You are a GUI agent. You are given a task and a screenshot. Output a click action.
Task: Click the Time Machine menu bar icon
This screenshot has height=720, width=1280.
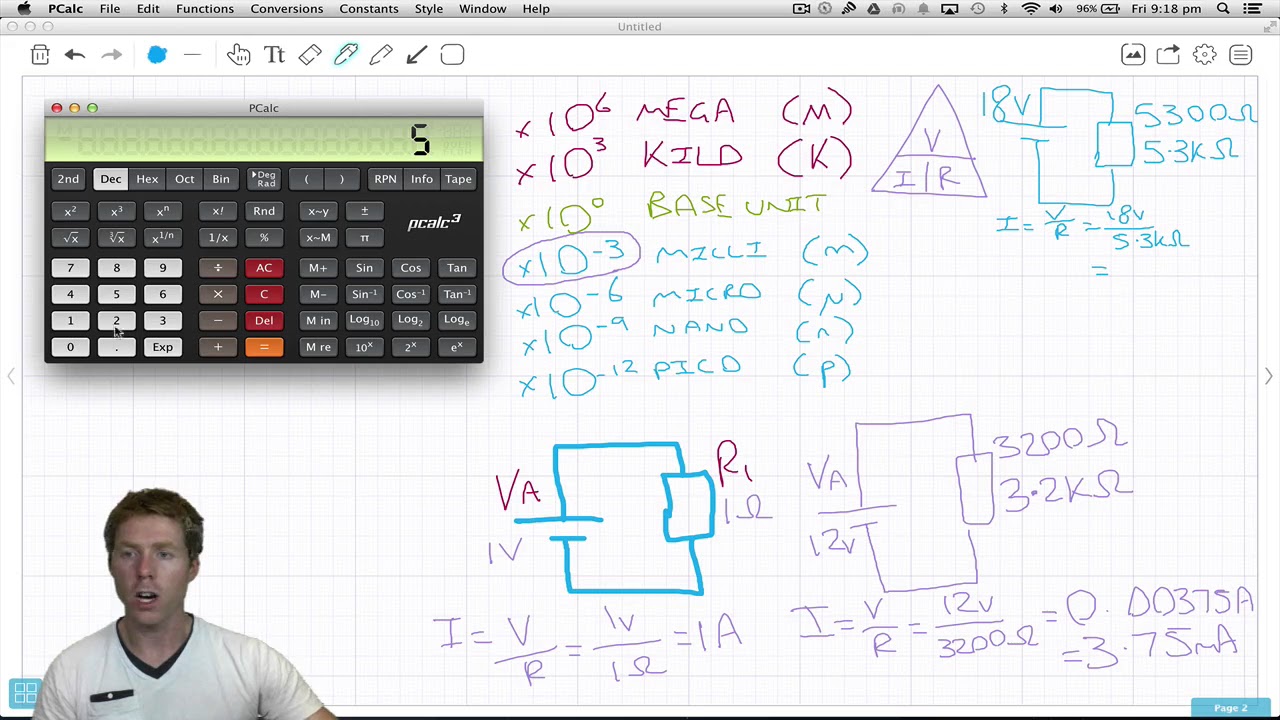(977, 9)
